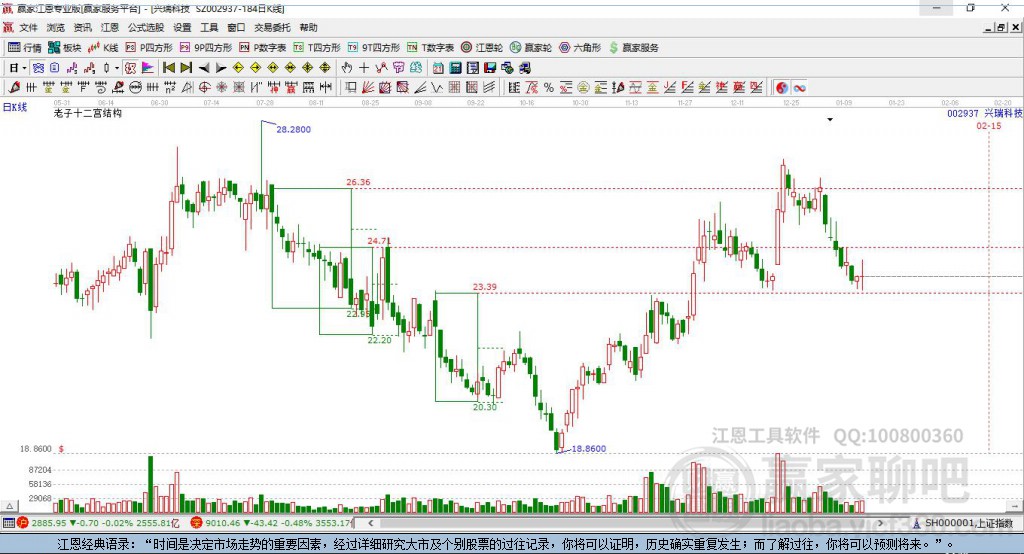Open the 交易委托 menu
Viewport: 1024px width, 554px height.
272,27
